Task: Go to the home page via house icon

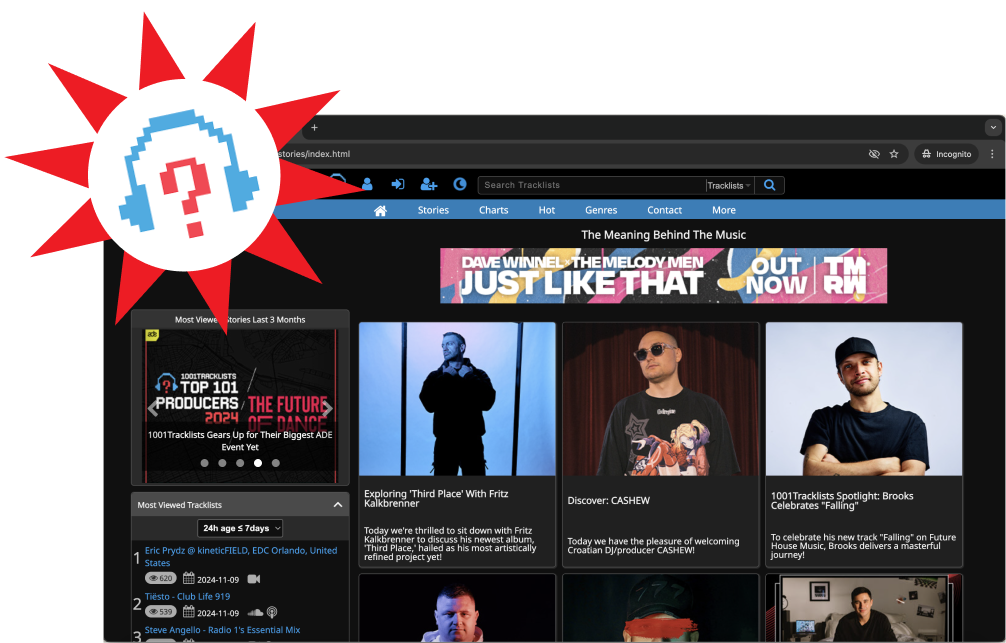Action: pos(380,210)
